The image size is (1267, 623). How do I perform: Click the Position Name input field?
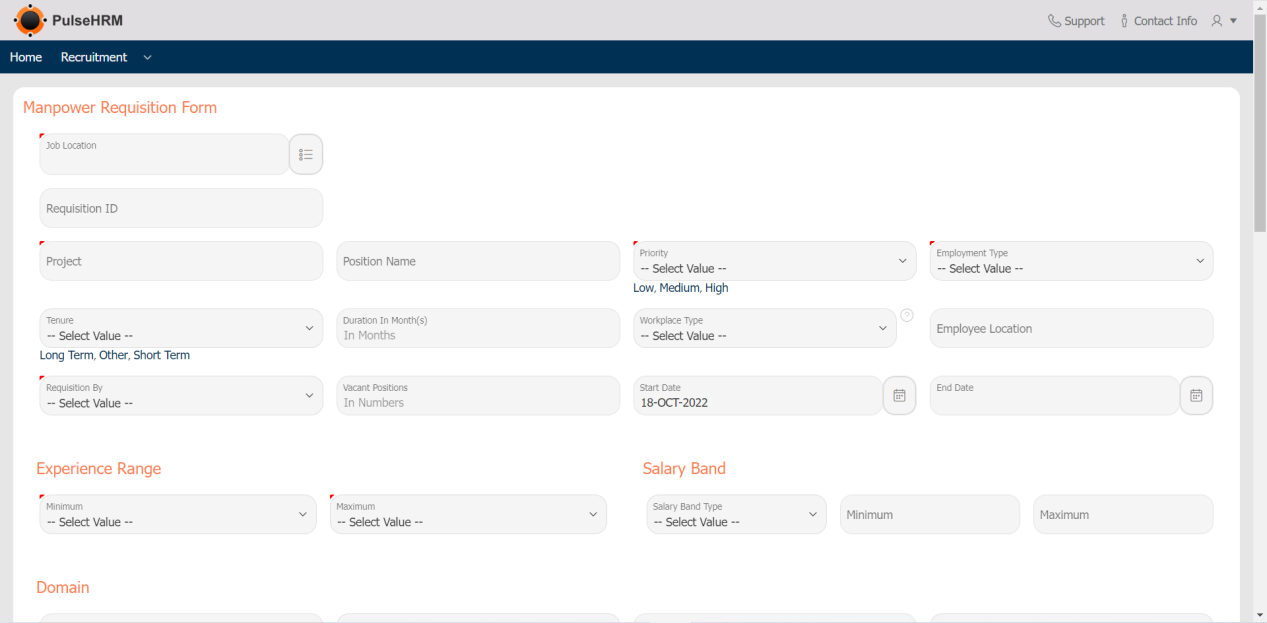tap(478, 261)
